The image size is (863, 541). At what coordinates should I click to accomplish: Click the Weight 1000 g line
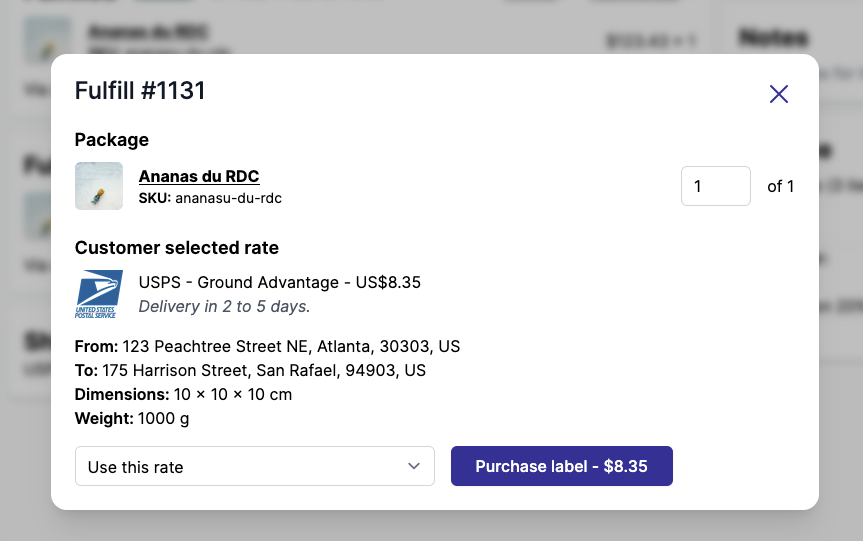[132, 419]
